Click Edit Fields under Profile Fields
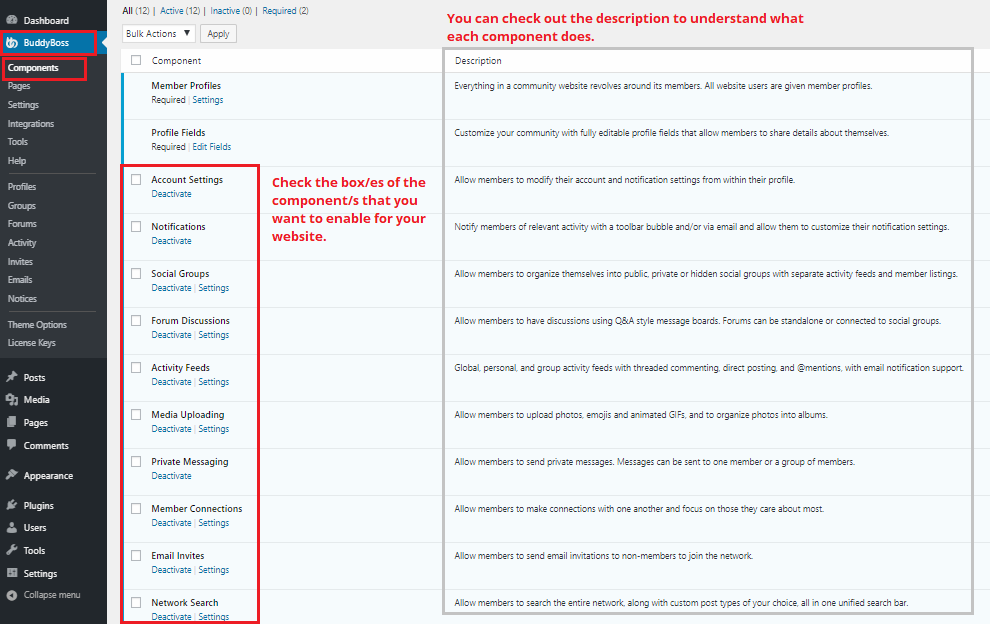This screenshot has height=624, width=990. coord(212,147)
